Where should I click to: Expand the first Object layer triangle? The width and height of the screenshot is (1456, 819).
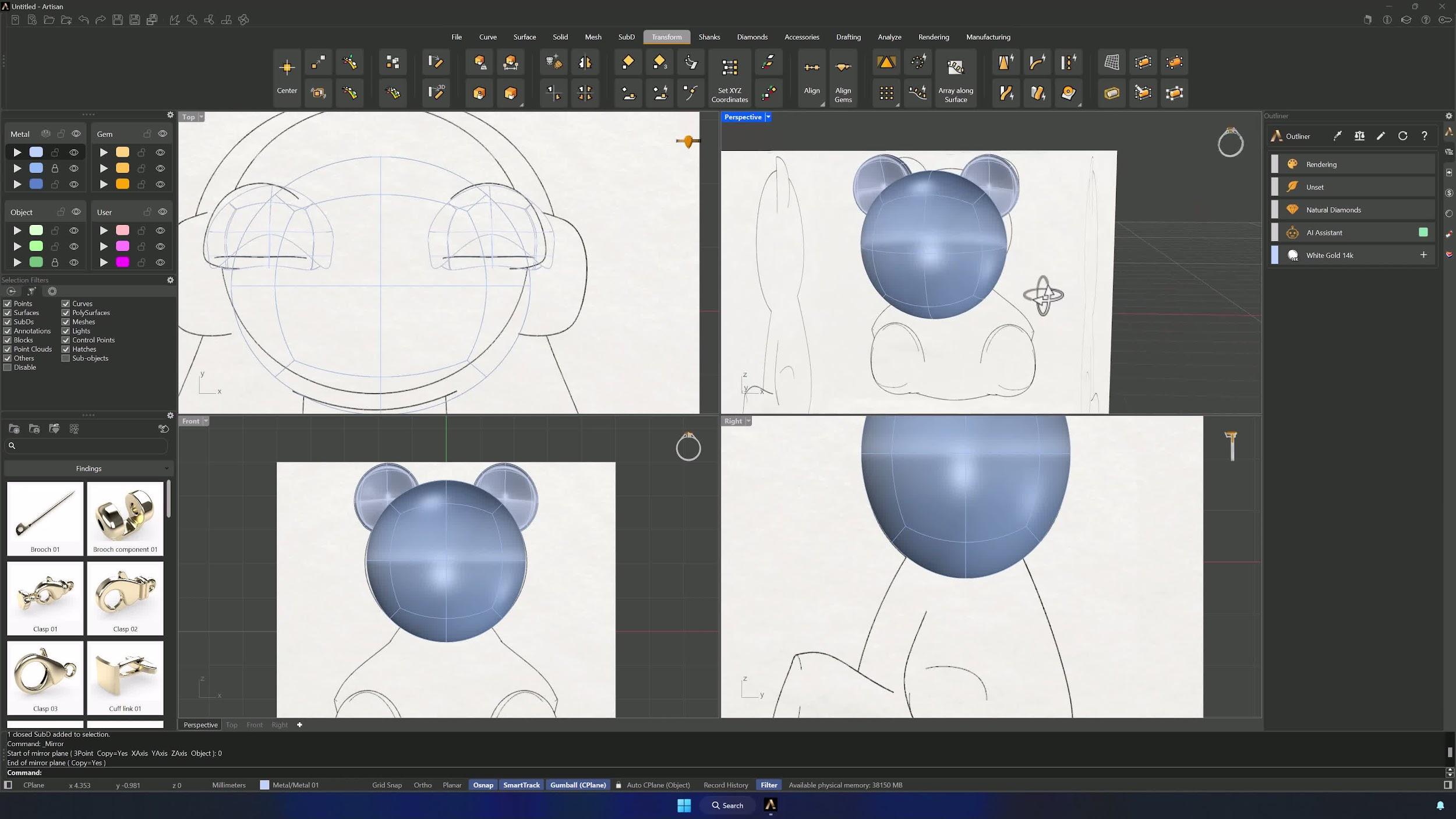[17, 231]
